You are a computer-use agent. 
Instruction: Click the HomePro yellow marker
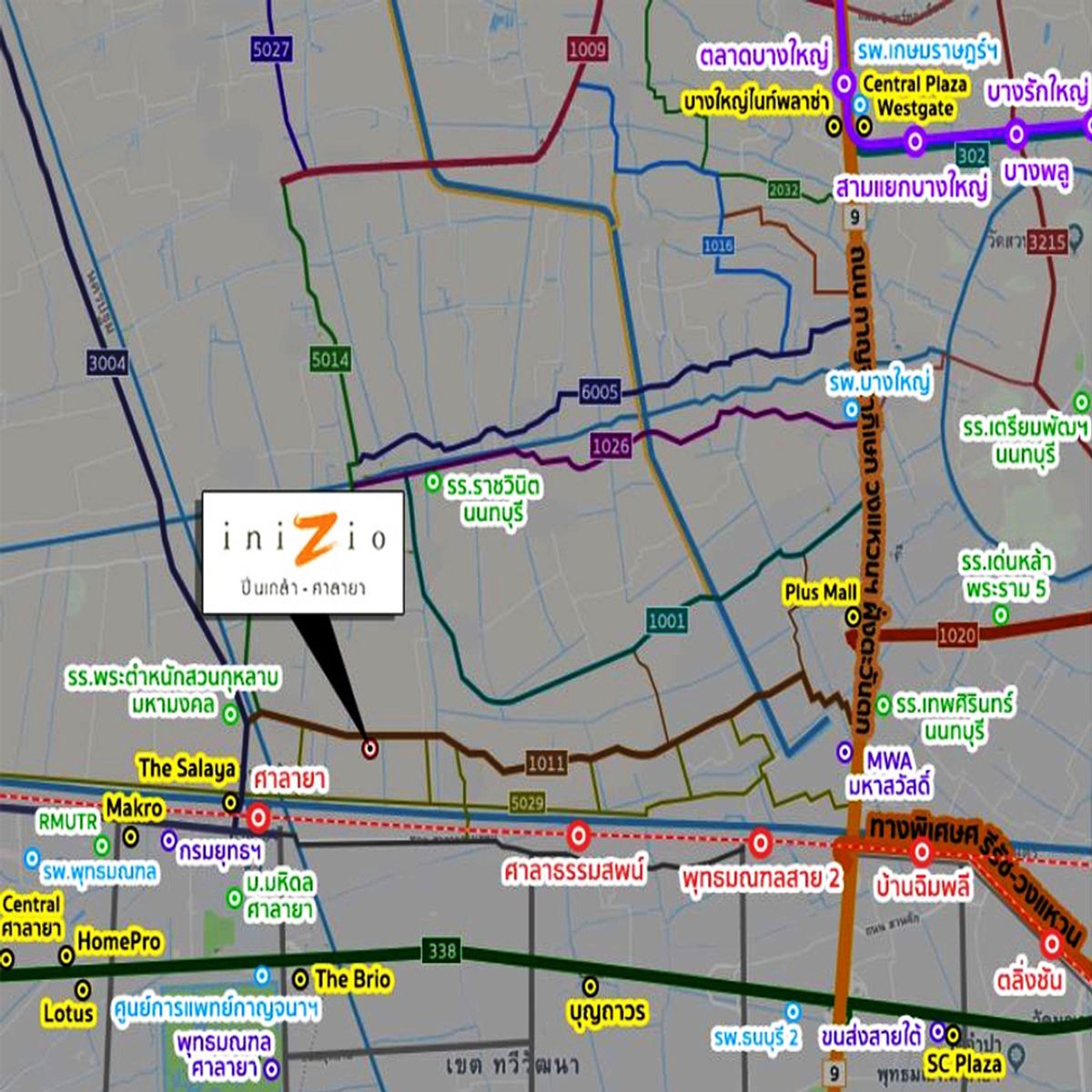pyautogui.click(x=66, y=955)
